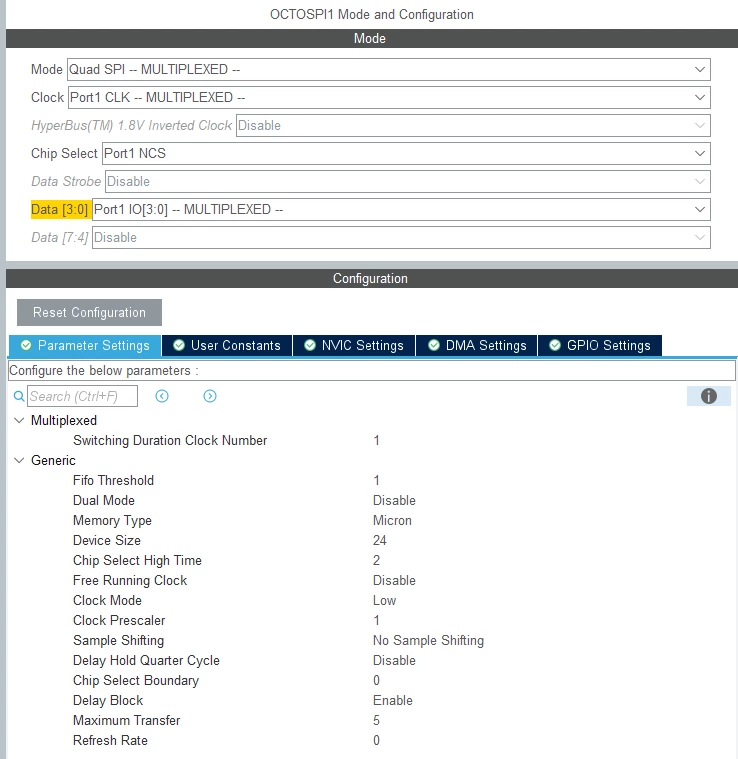This screenshot has height=759, width=738.
Task: Select Free Running Clock parameter
Action: 130,581
